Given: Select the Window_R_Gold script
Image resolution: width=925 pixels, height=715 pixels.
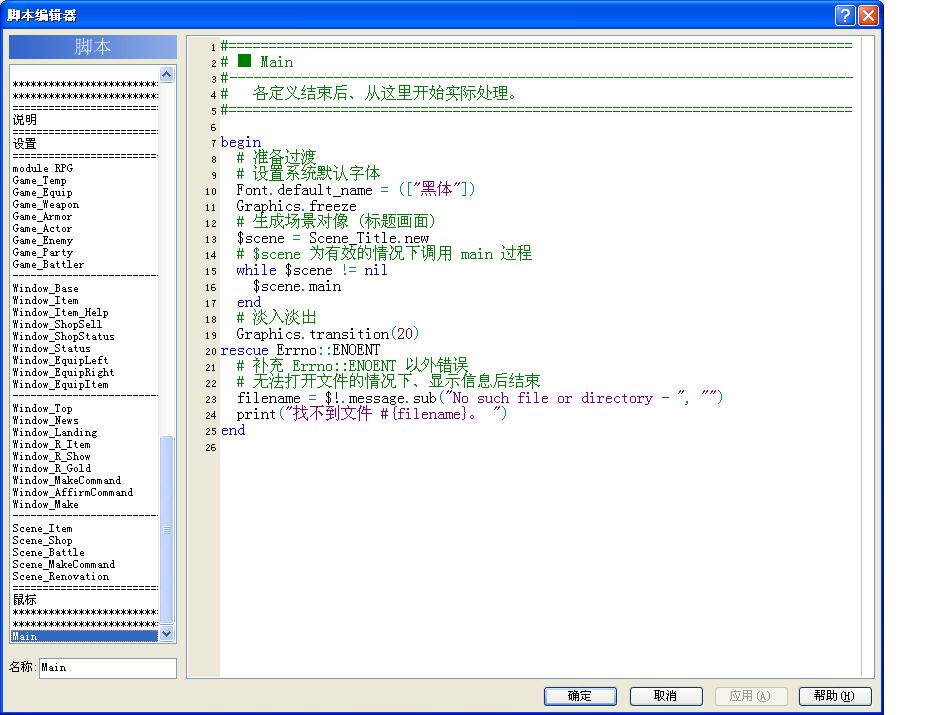Looking at the screenshot, I should [84, 468].
